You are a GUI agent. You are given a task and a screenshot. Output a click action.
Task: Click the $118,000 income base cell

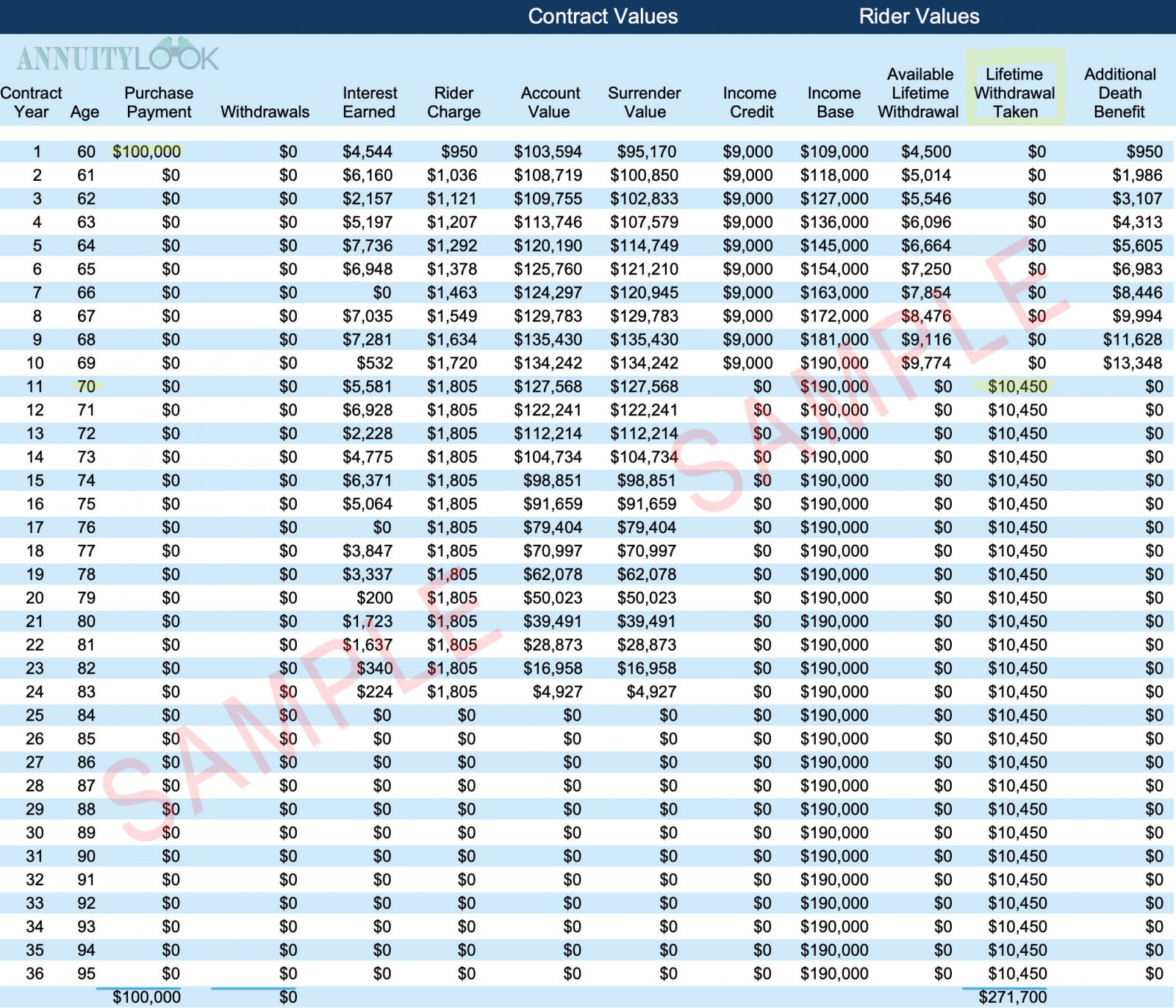(x=834, y=175)
